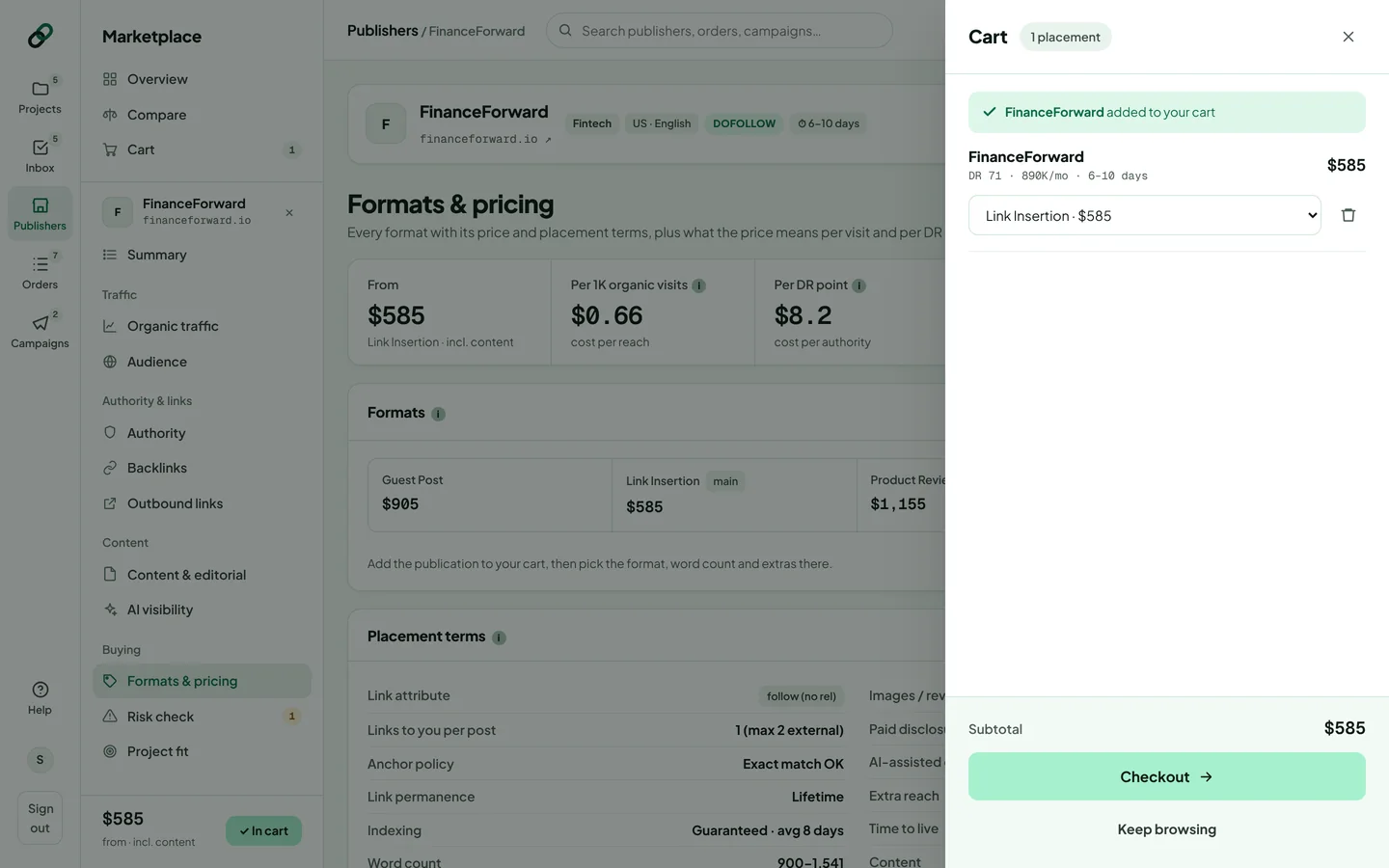Remove FinanceForward from the cart
This screenshot has width=1389, height=868.
coord(1348,215)
